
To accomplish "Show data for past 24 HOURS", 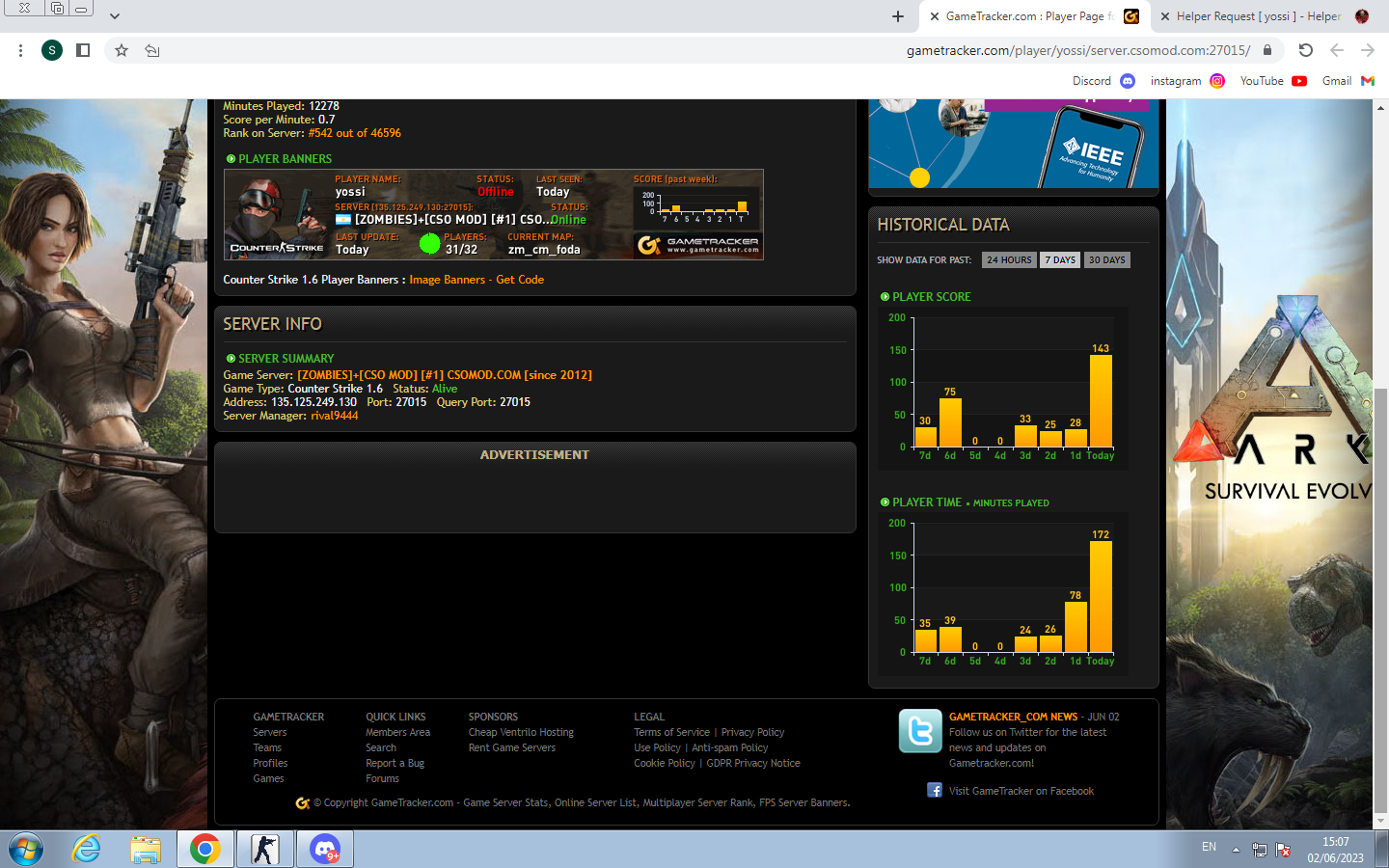I will click(1009, 260).
